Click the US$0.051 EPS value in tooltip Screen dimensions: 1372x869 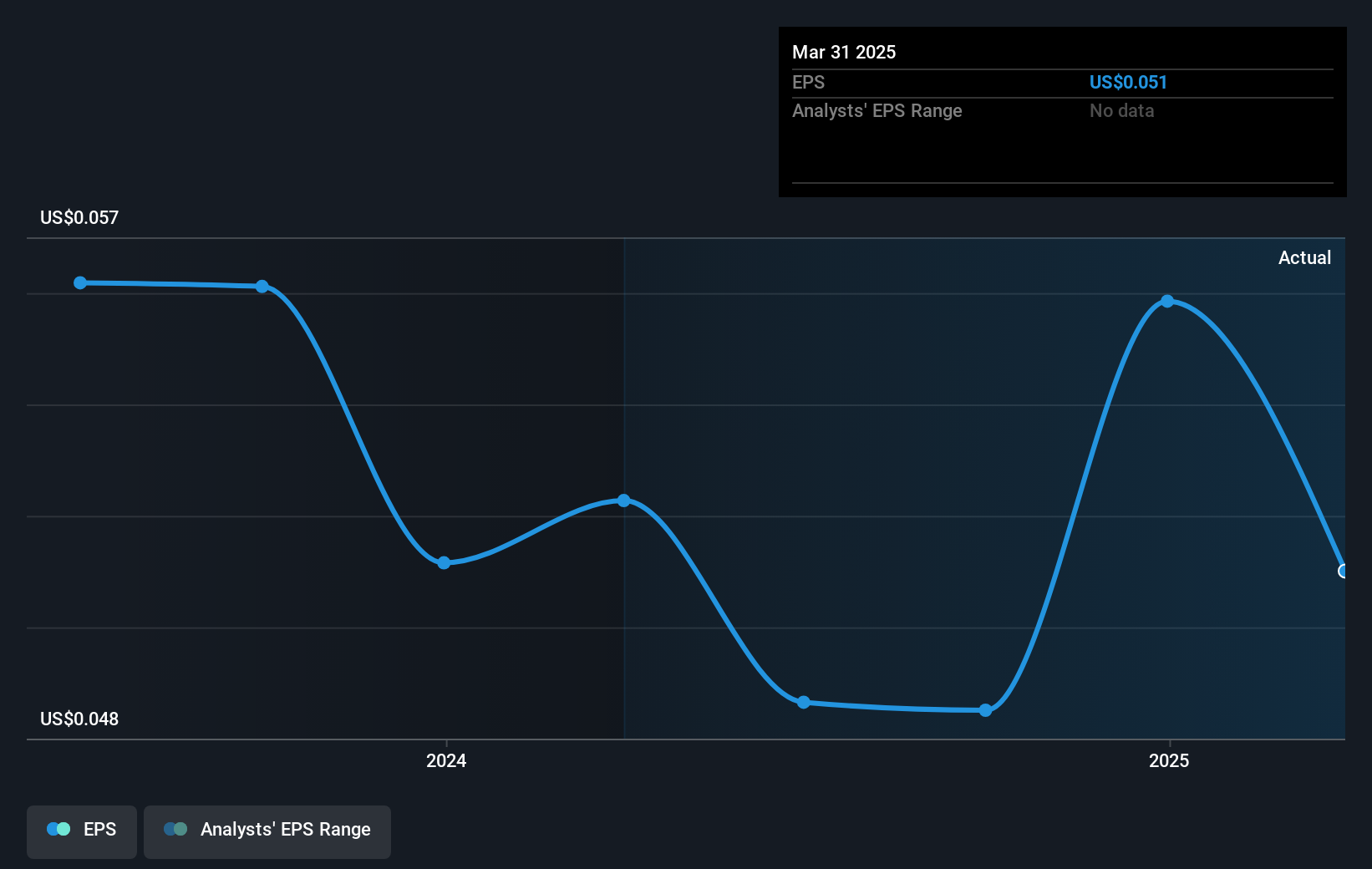pyautogui.click(x=1128, y=83)
